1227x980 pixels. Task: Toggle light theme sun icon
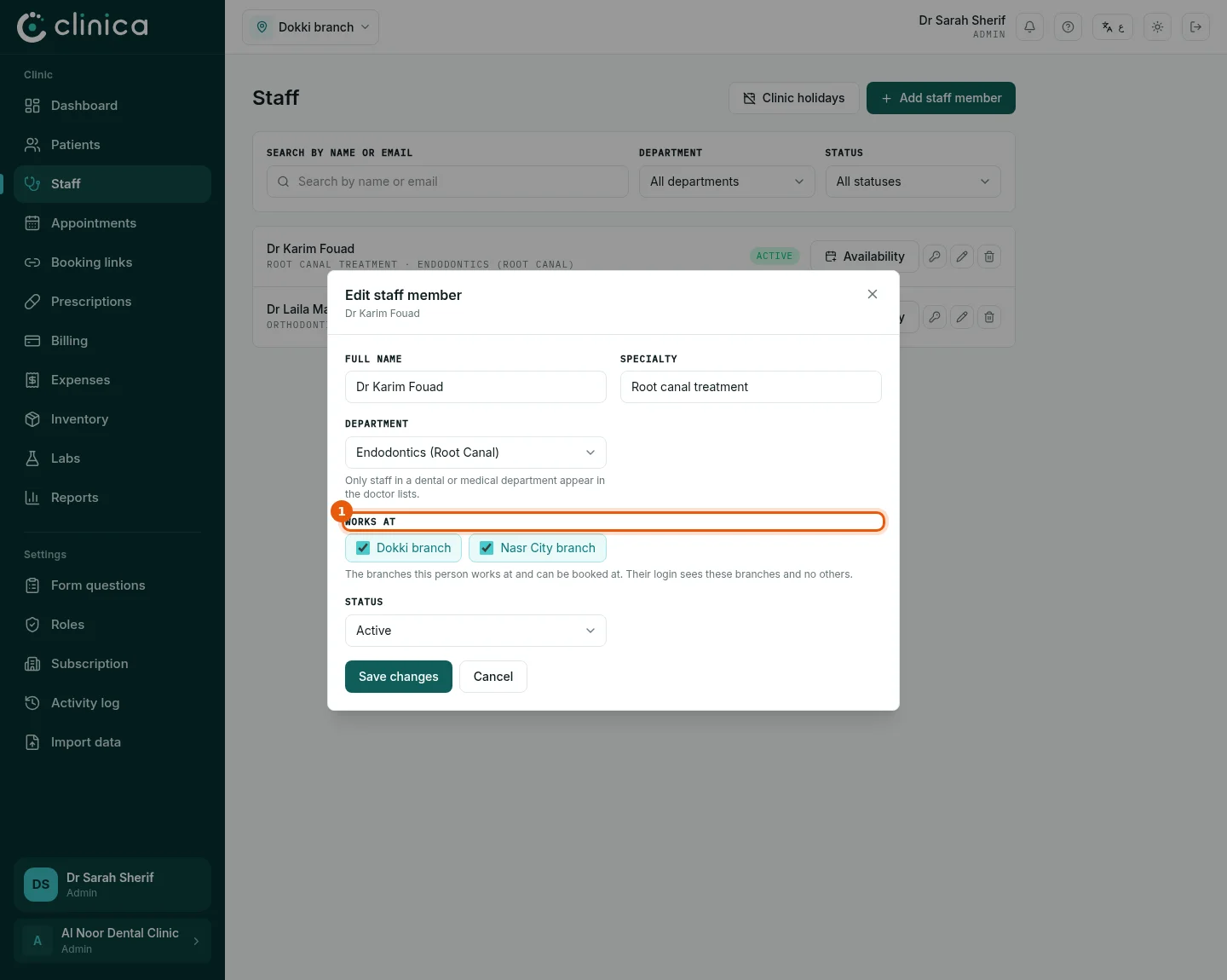tap(1157, 27)
